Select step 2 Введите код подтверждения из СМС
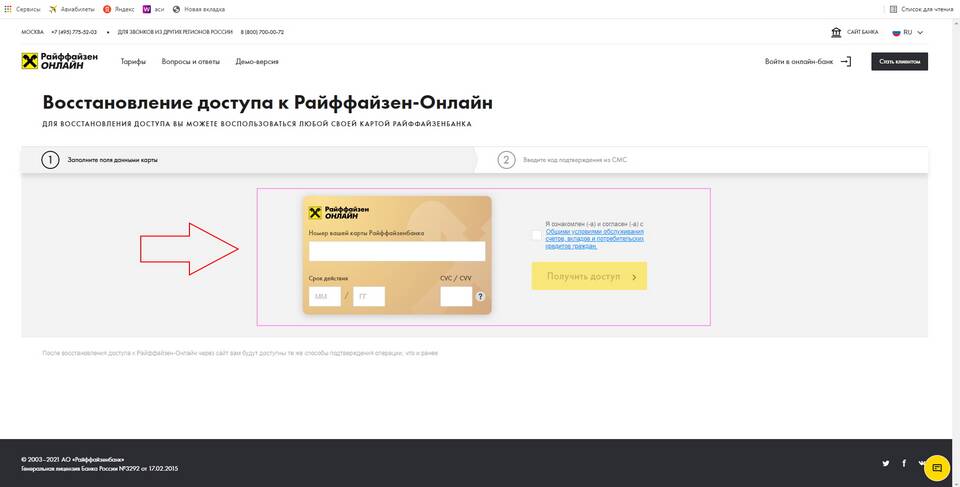The image size is (960, 487). (562, 160)
